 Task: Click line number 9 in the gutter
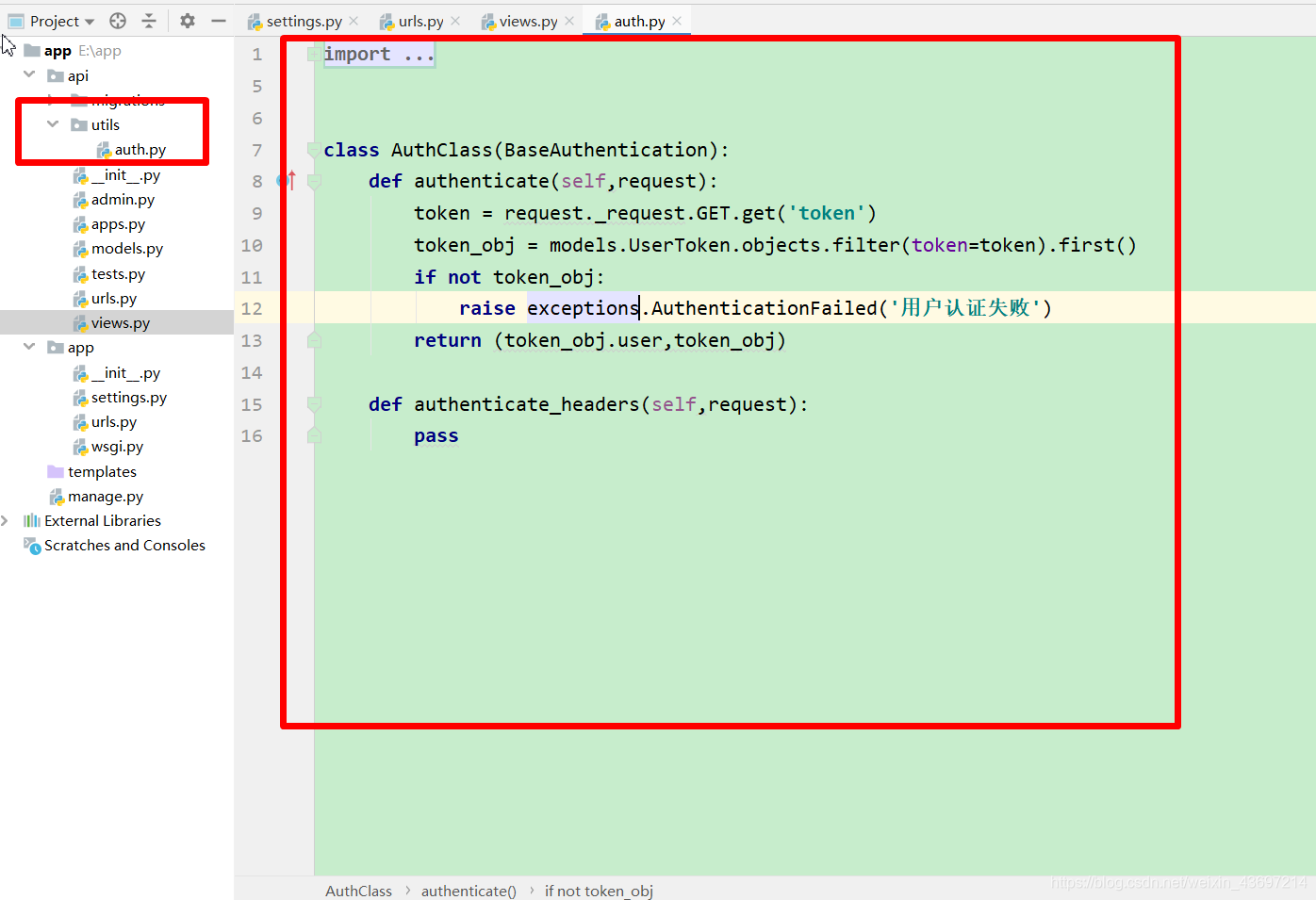point(256,213)
